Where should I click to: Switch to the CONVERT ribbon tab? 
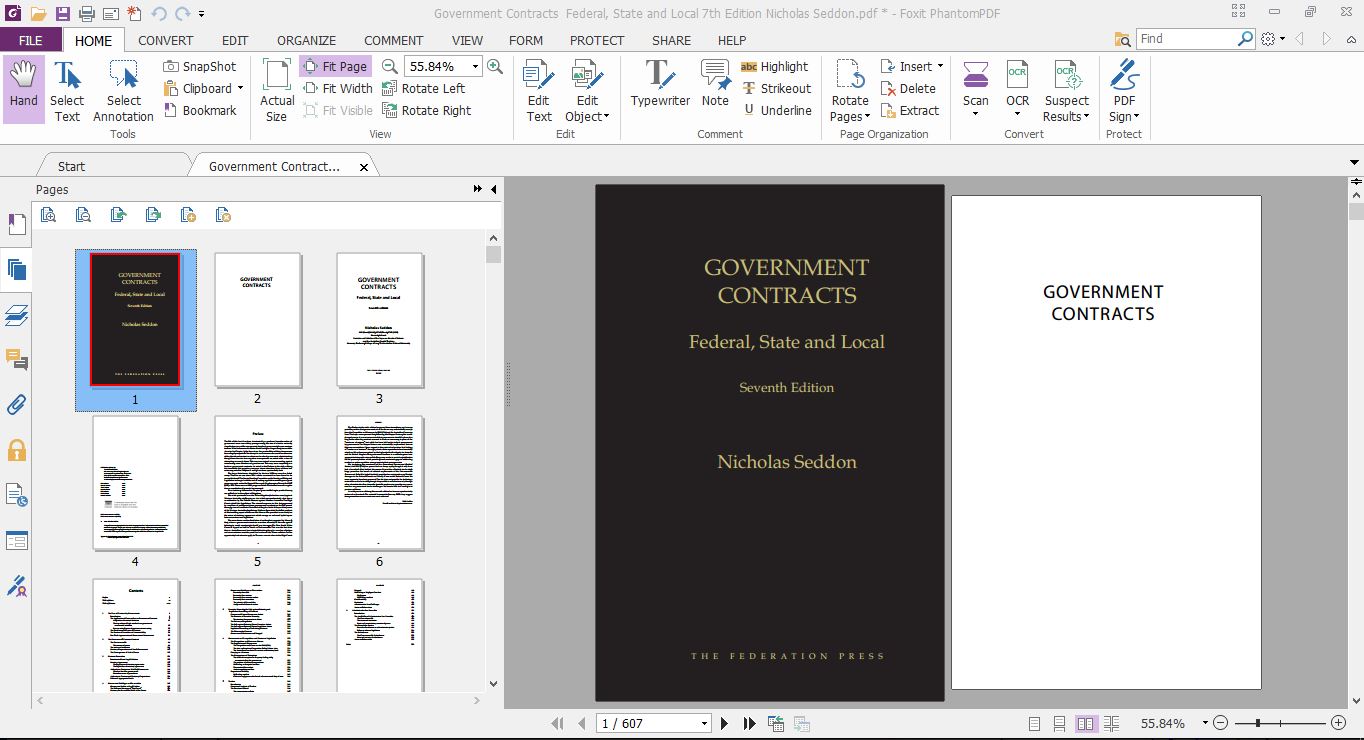tap(166, 40)
